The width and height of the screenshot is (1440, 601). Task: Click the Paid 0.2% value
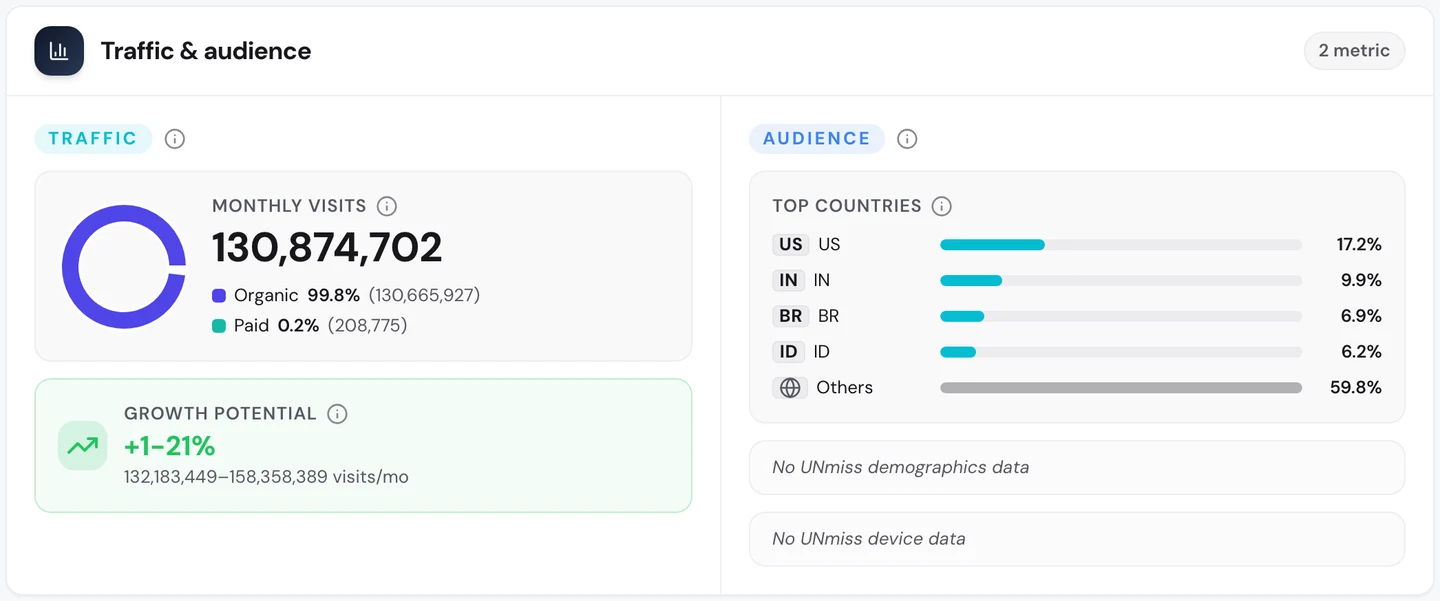pyautogui.click(x=298, y=326)
